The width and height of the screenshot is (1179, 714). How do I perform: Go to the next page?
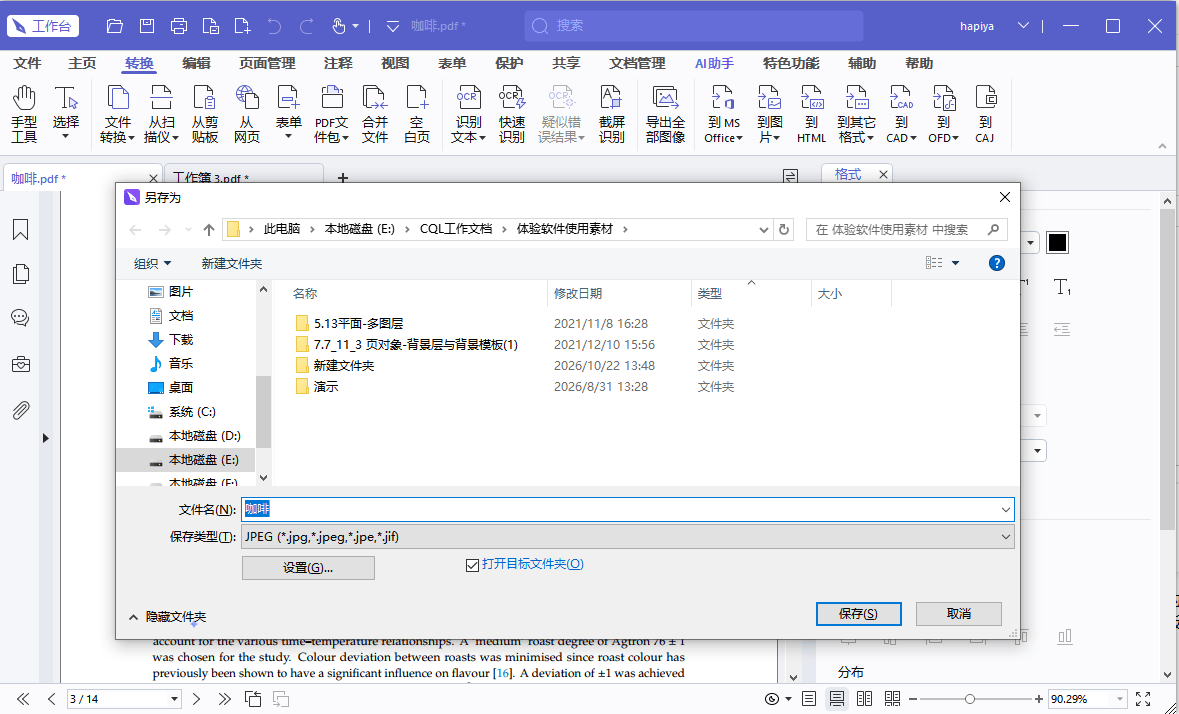(x=196, y=699)
